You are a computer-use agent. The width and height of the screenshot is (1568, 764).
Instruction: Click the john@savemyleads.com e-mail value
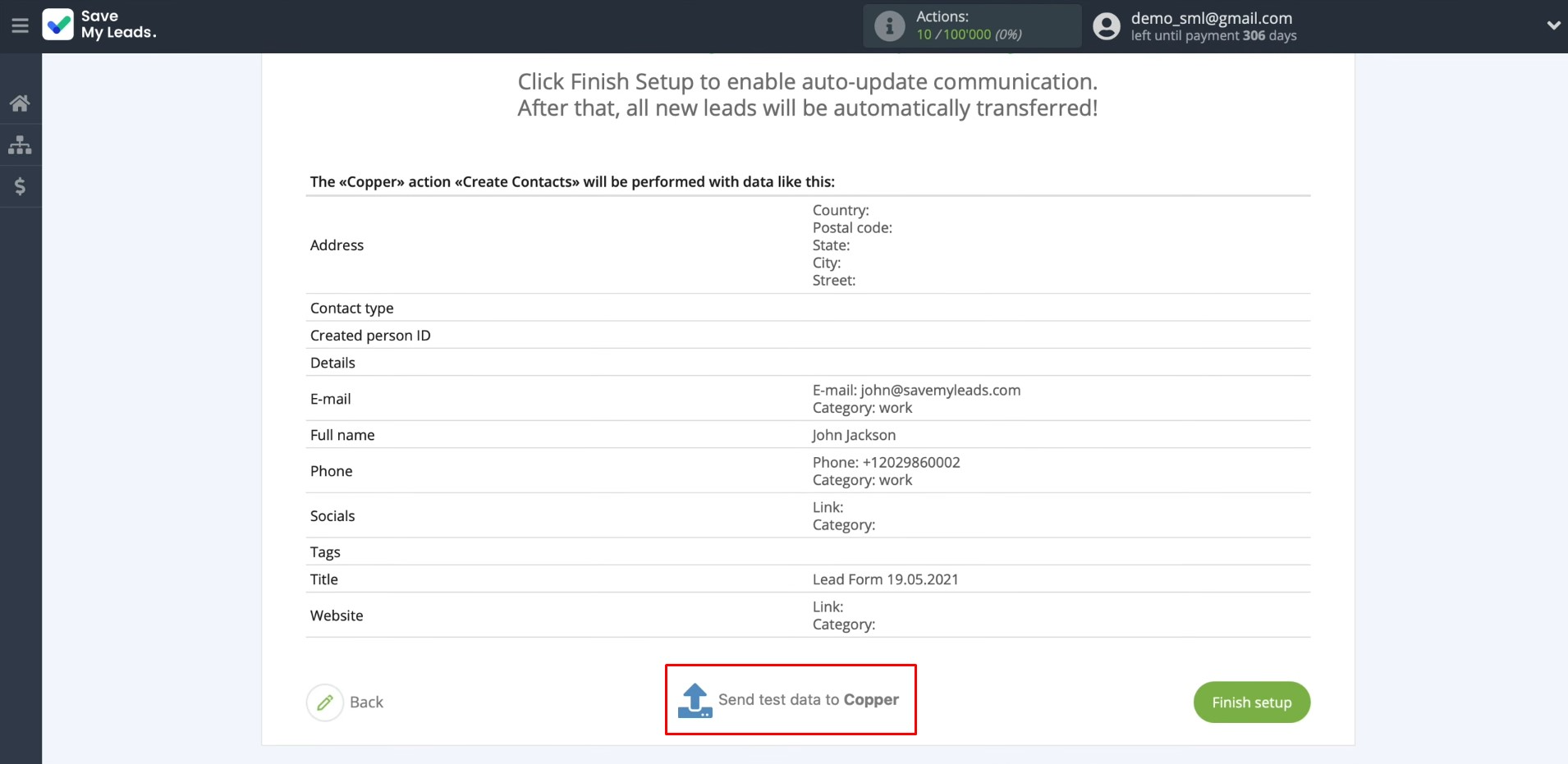941,391
